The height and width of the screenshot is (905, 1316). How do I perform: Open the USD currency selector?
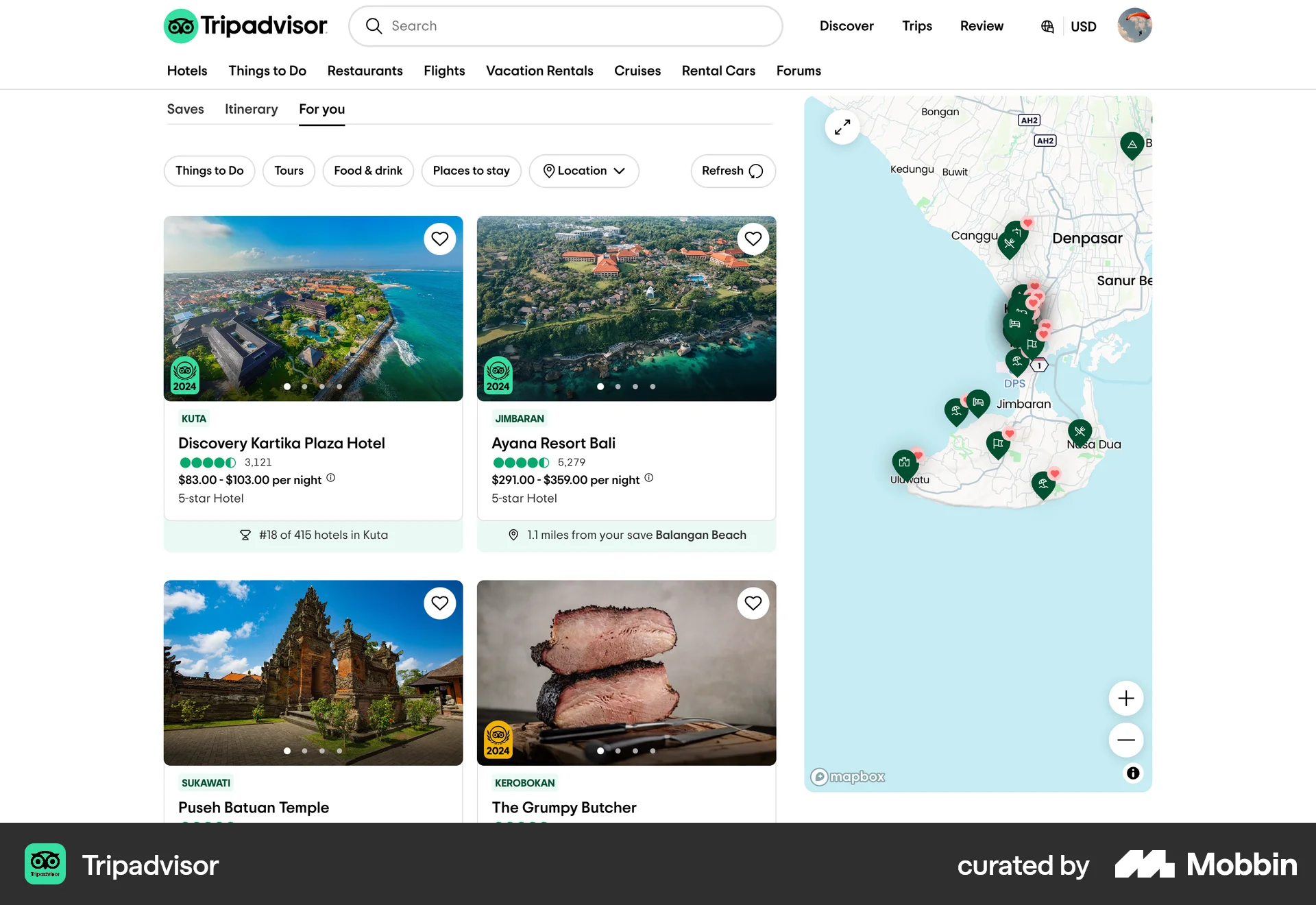click(x=1083, y=26)
